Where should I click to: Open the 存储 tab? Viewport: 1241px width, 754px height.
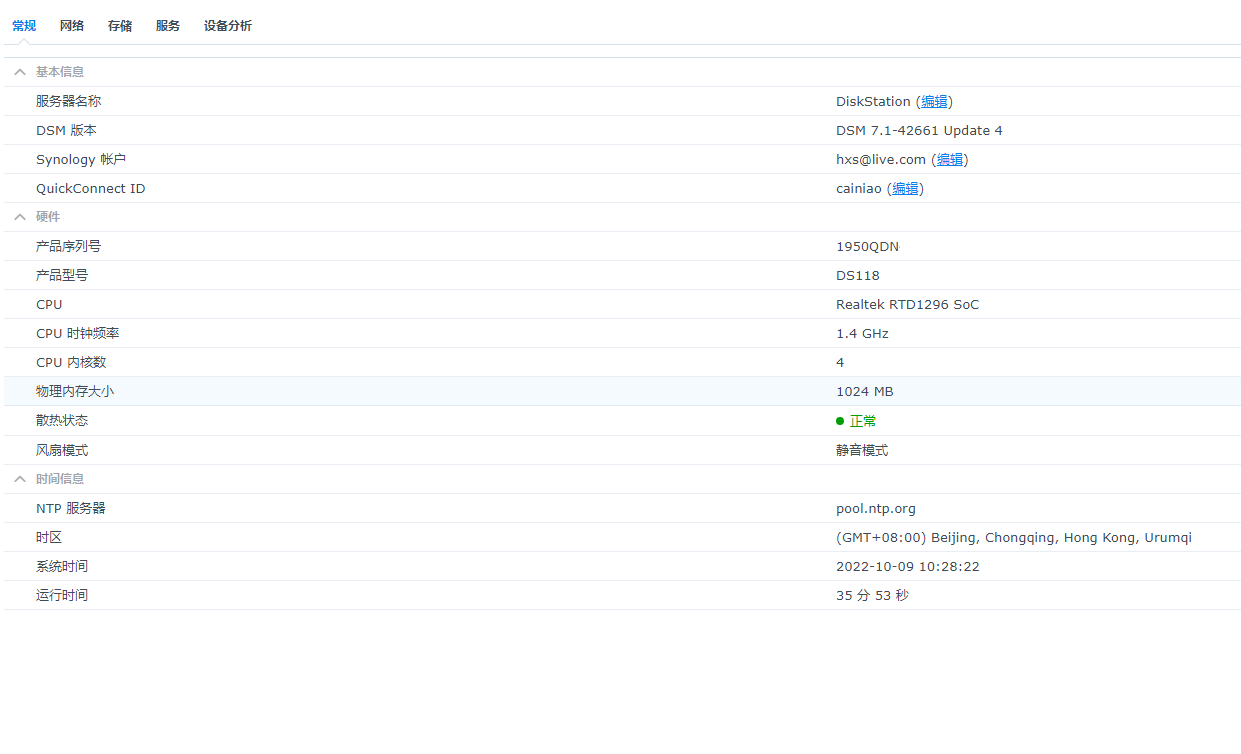(120, 26)
